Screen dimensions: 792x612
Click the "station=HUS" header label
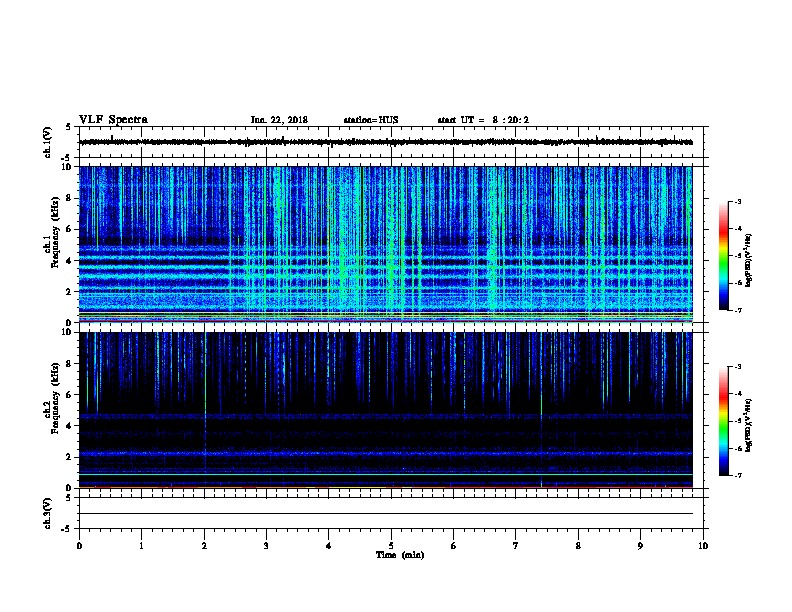tap(371, 120)
